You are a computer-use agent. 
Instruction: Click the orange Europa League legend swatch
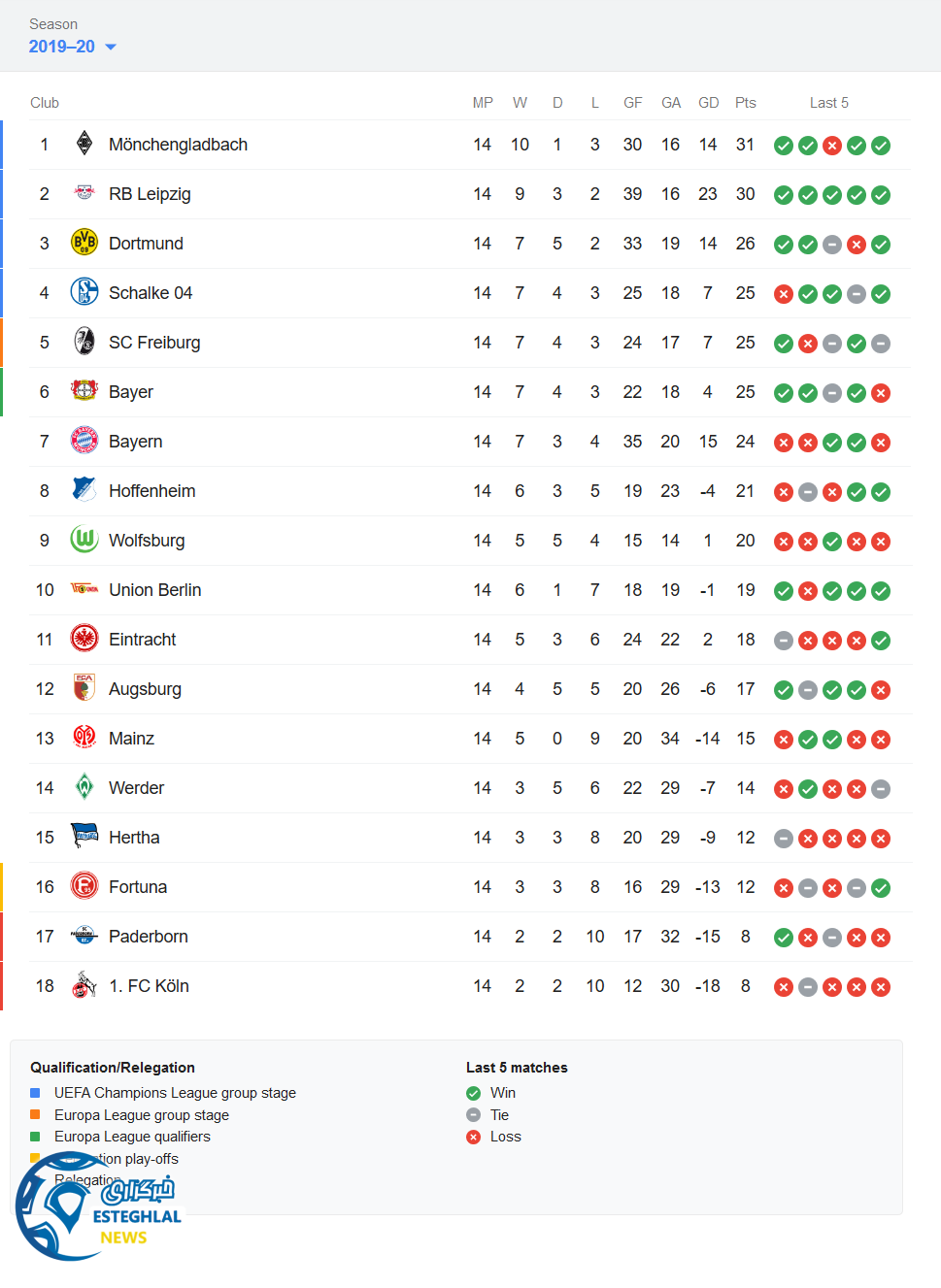click(35, 1115)
